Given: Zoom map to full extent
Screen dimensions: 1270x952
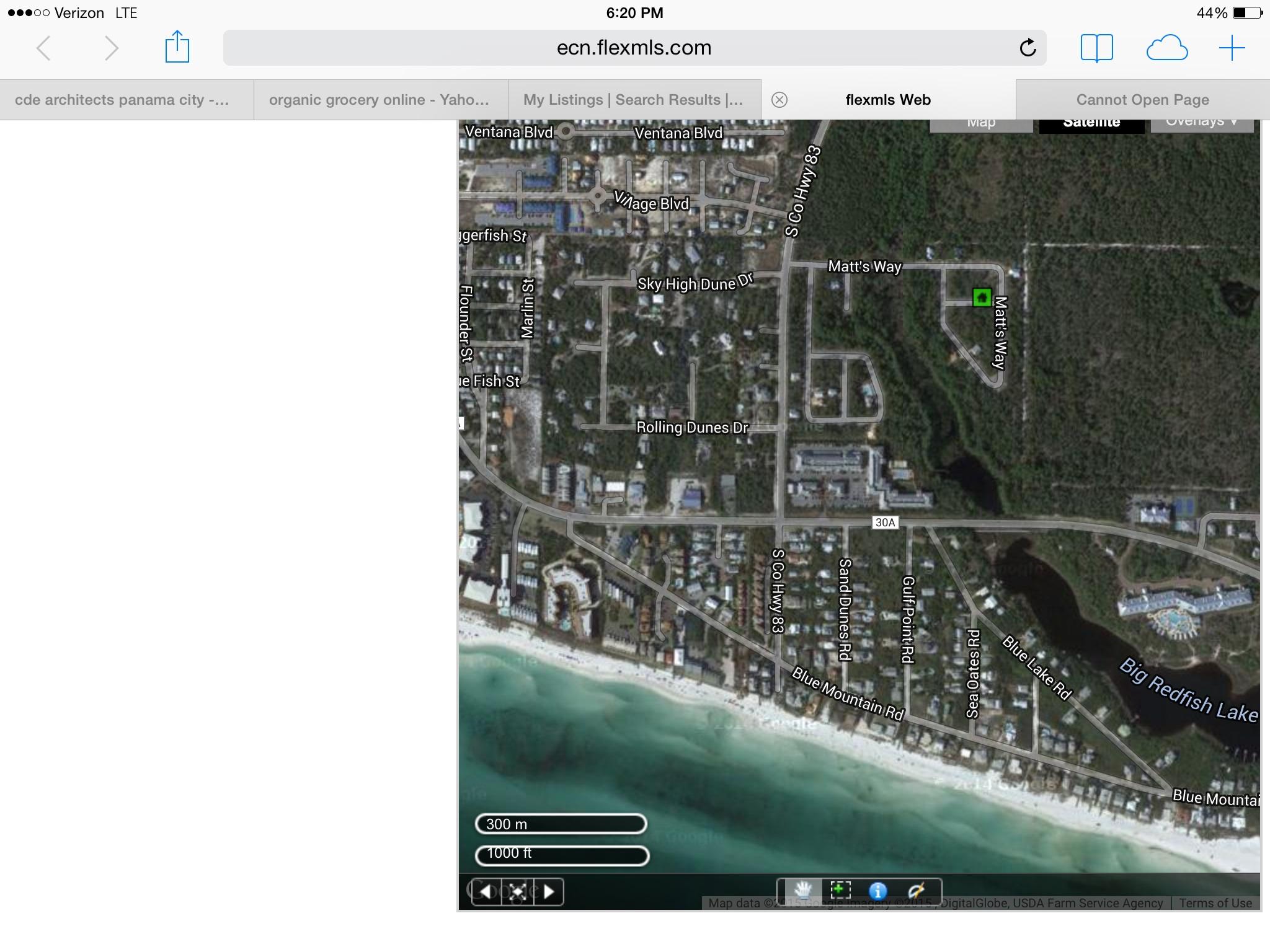Looking at the screenshot, I should click(518, 892).
